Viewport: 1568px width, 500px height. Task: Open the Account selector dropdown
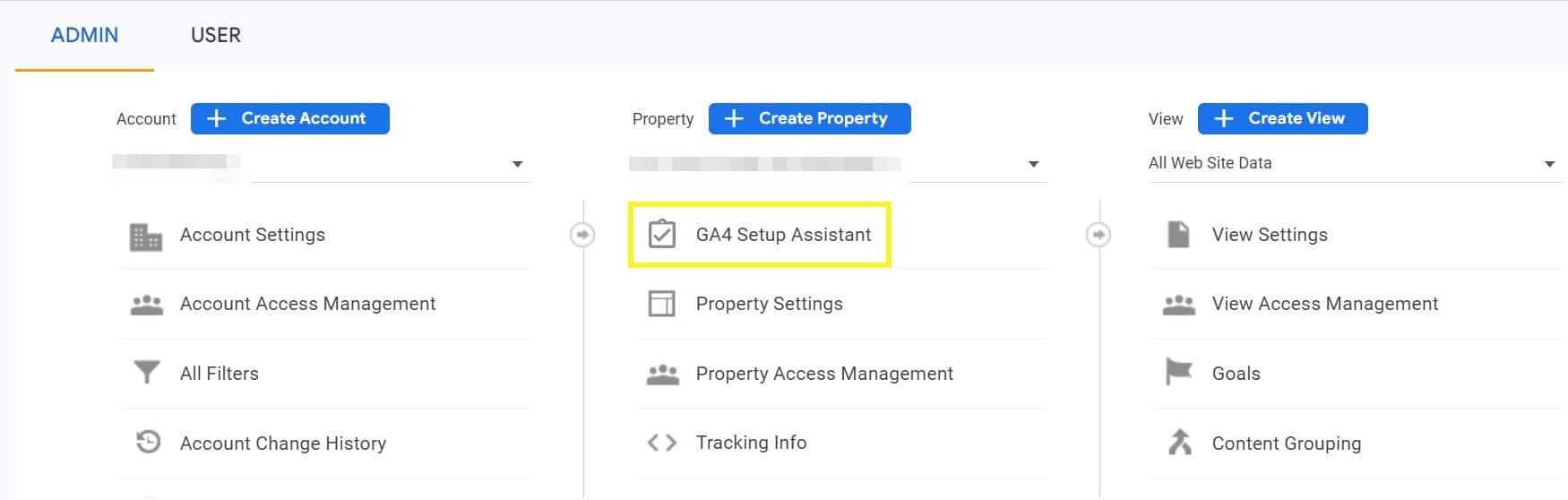tap(322, 164)
